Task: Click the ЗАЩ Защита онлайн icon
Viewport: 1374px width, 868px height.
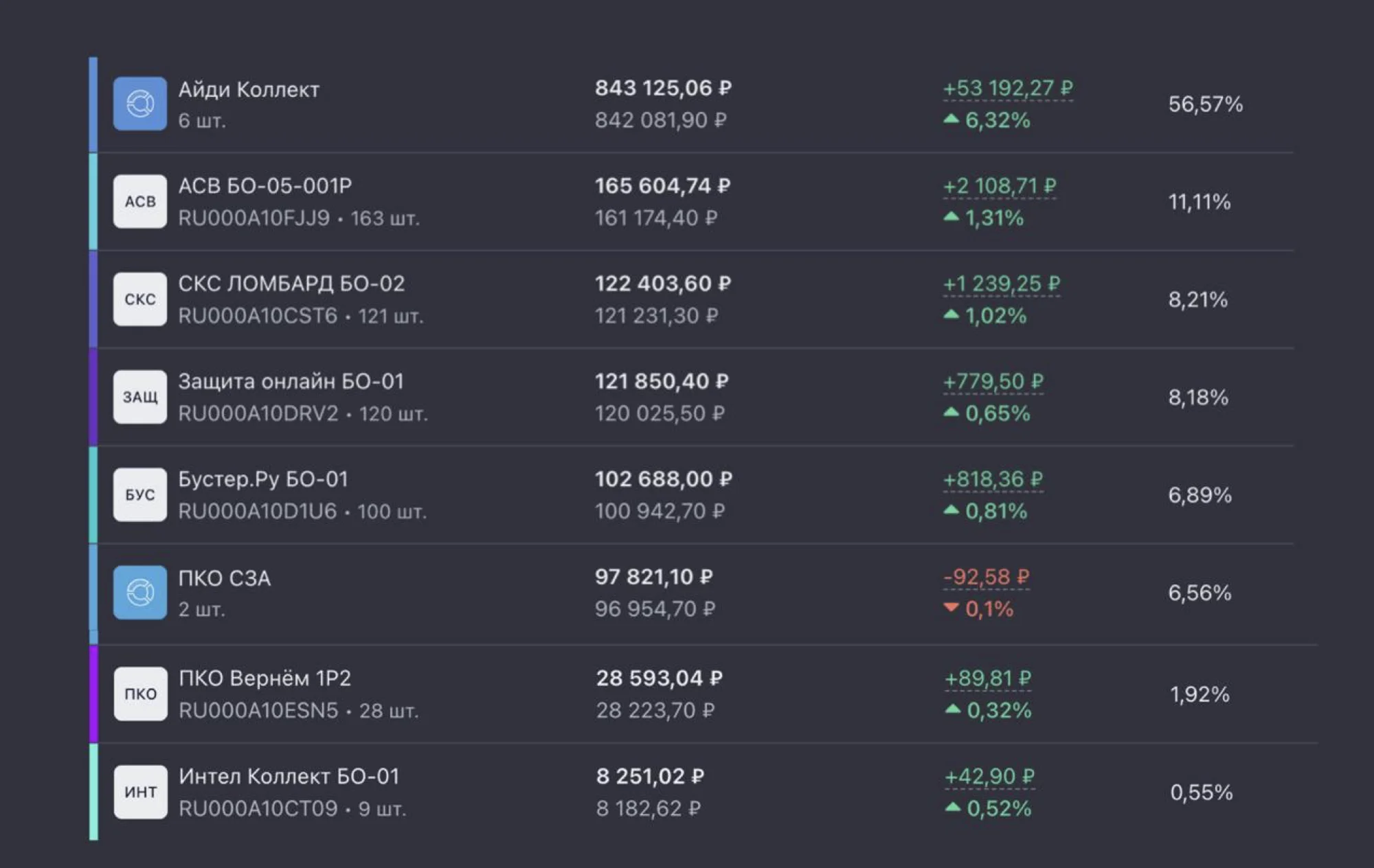Action: tap(140, 397)
